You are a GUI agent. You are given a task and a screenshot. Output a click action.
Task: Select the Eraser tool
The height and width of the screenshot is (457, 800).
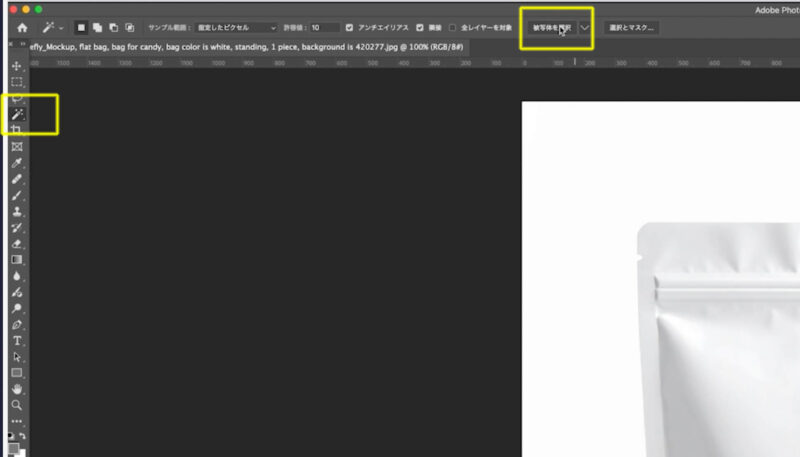17,243
